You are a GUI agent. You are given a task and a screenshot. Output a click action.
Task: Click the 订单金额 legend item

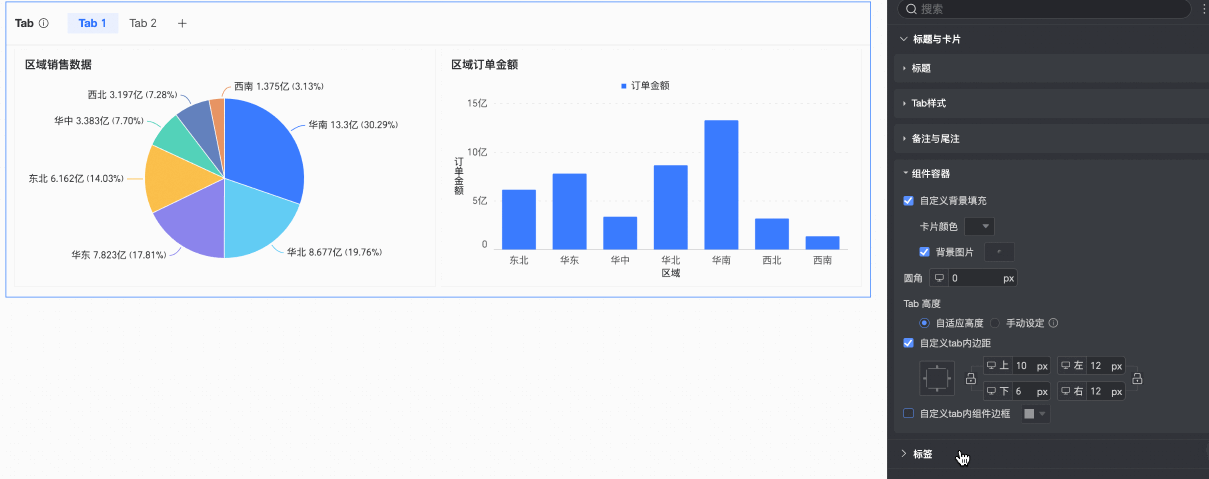(x=644, y=86)
